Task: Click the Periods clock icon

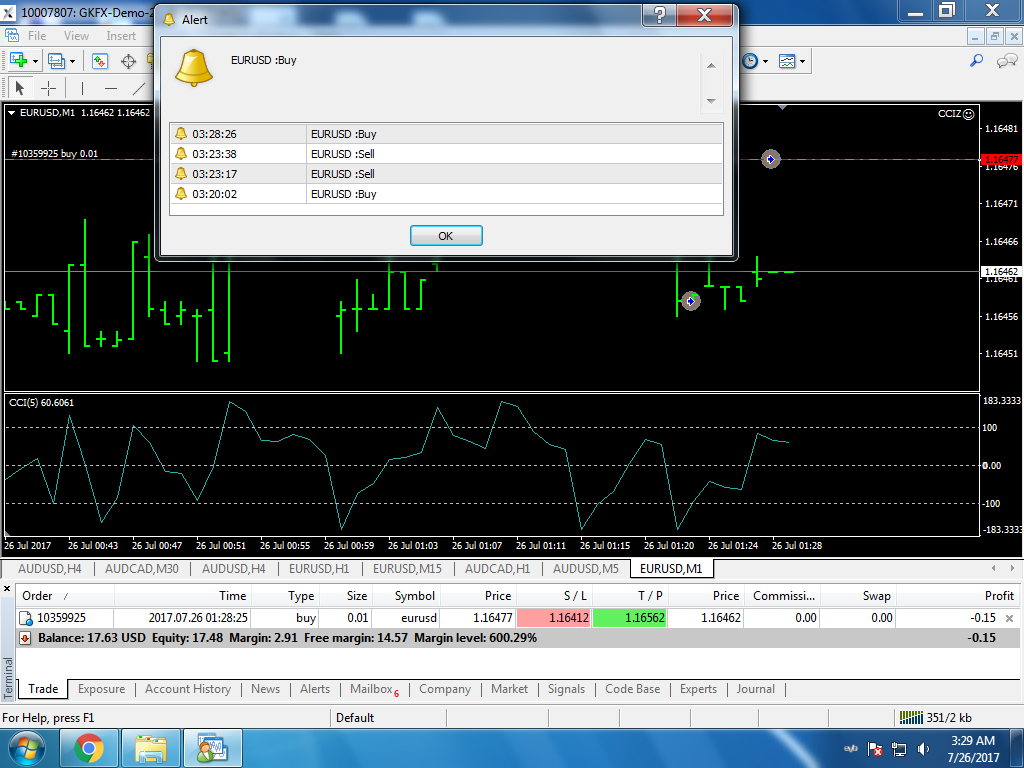Action: coord(750,61)
